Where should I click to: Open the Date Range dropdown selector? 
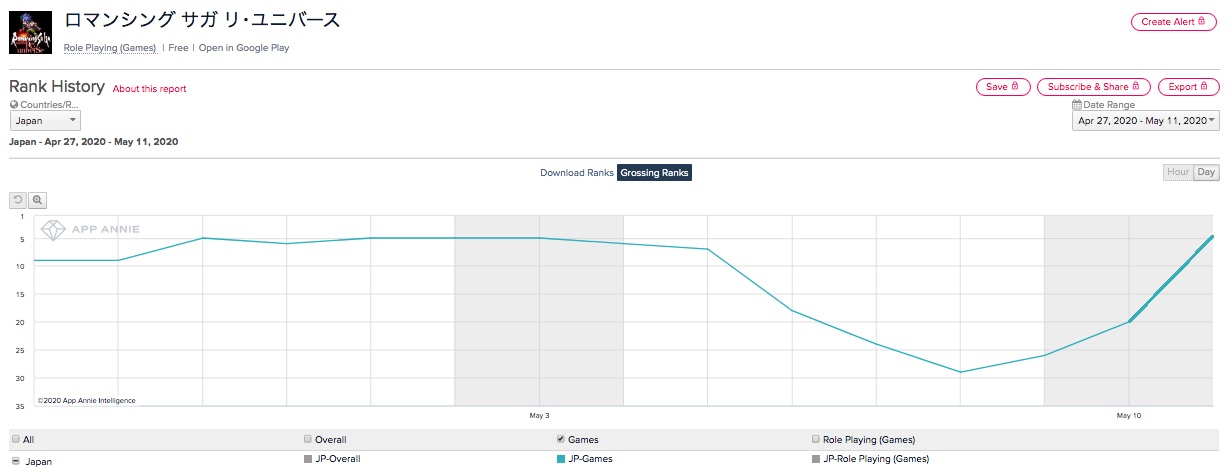click(x=1145, y=121)
